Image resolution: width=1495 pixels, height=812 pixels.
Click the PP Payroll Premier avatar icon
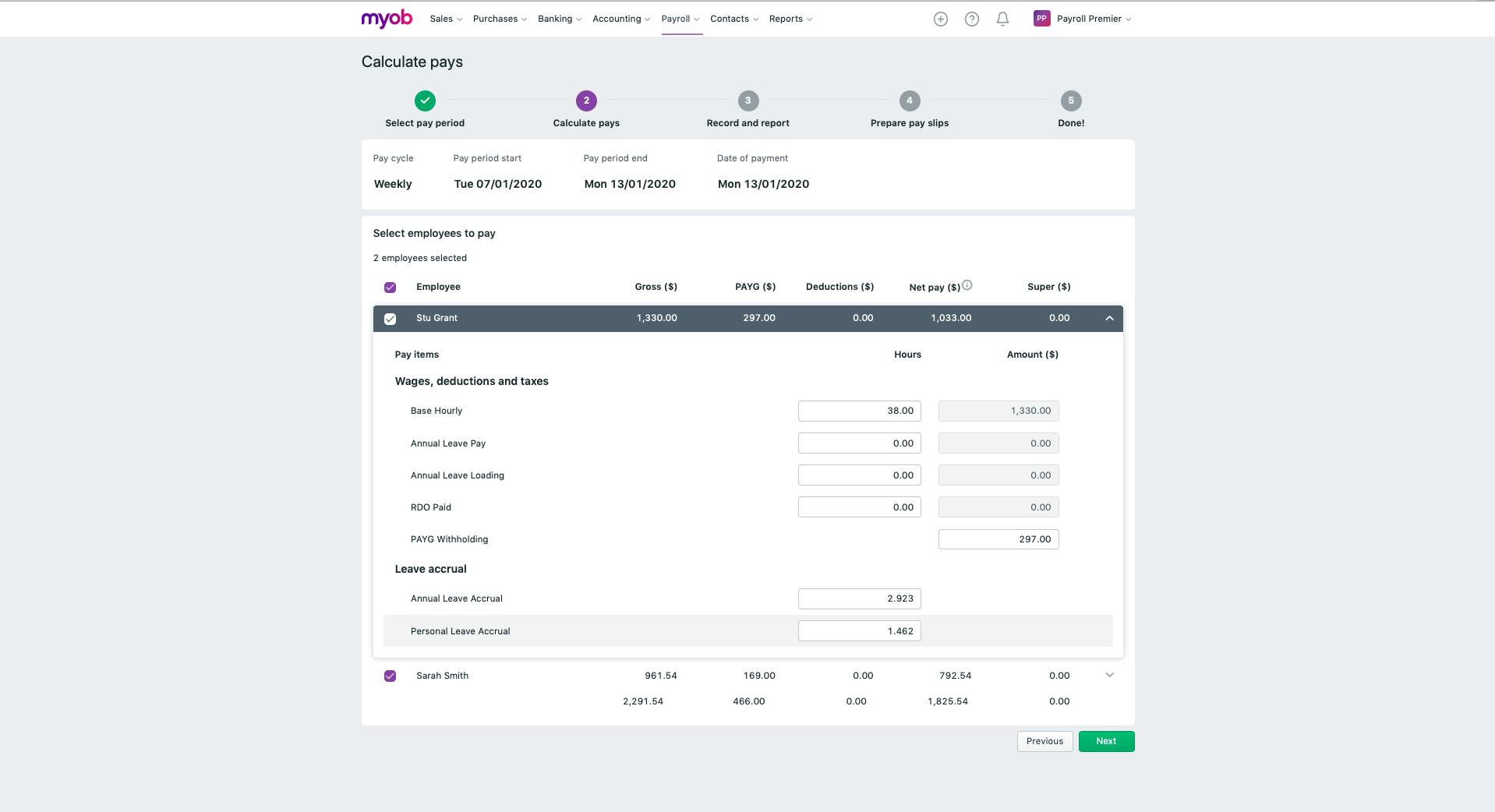pyautogui.click(x=1041, y=18)
